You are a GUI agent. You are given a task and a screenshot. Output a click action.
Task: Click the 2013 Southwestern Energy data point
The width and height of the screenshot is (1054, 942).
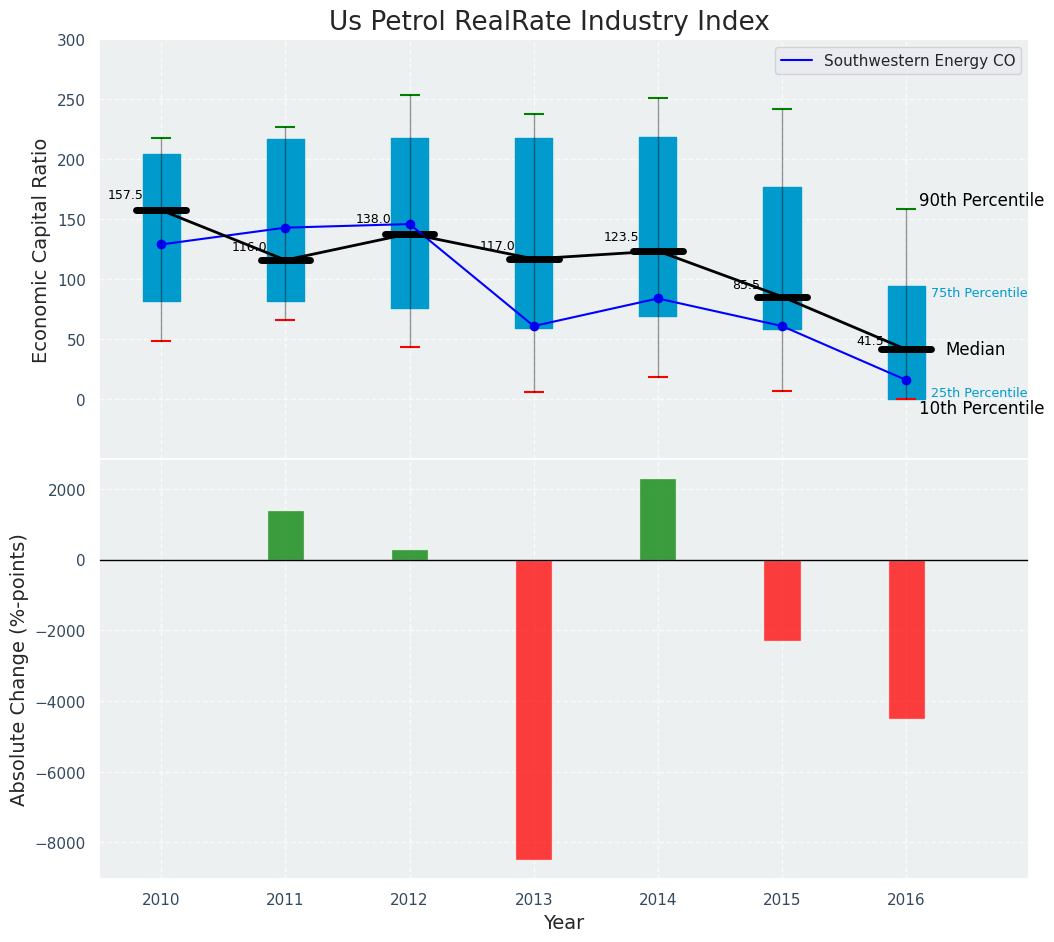coord(534,326)
